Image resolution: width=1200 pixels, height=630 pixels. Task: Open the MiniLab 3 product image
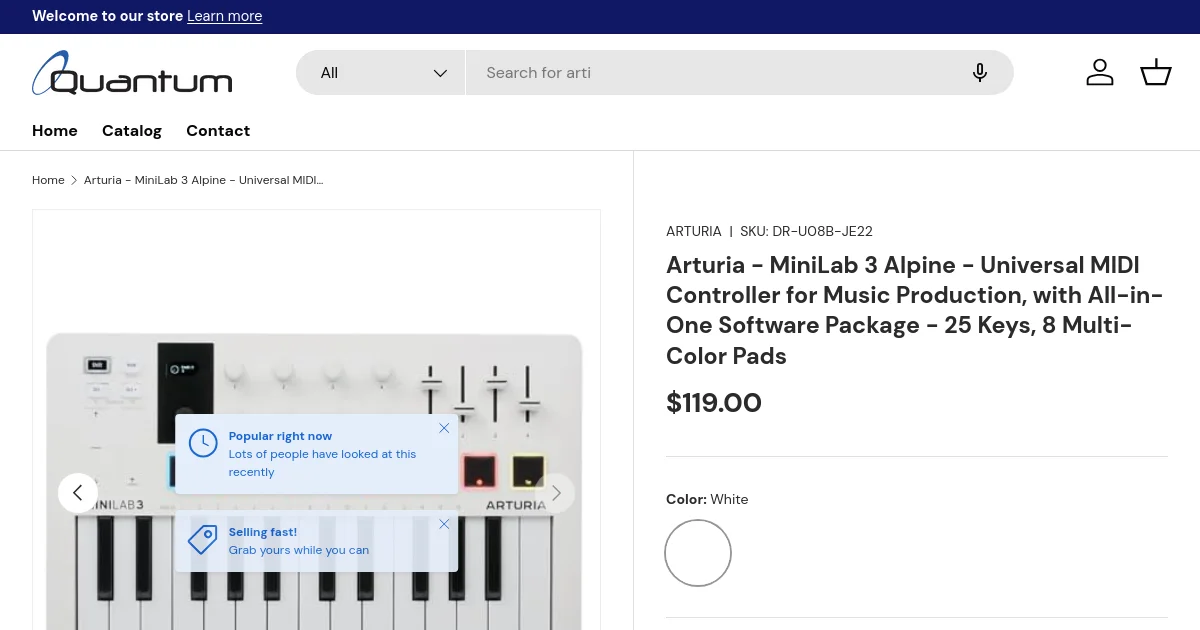coord(316,420)
